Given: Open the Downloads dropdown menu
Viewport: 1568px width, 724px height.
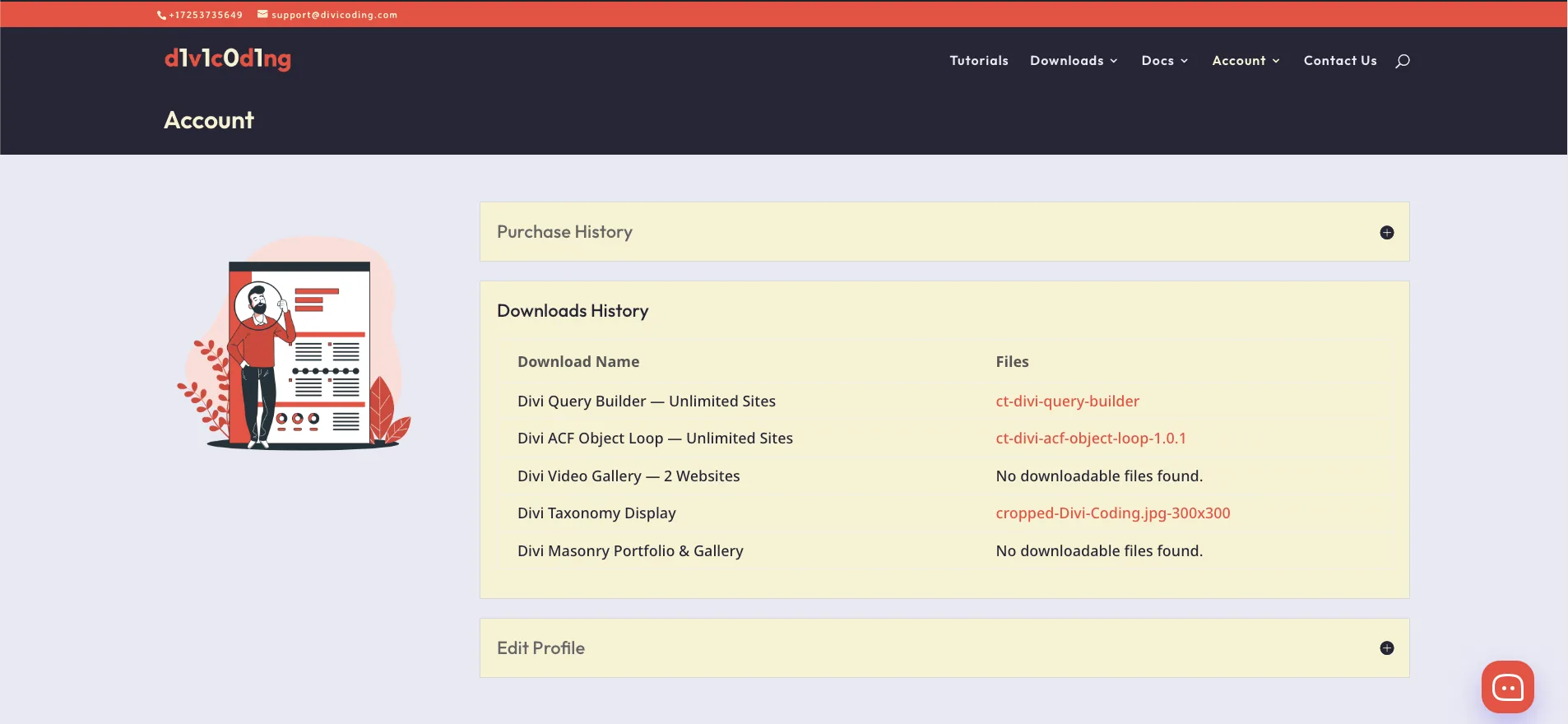Looking at the screenshot, I should click(1074, 61).
